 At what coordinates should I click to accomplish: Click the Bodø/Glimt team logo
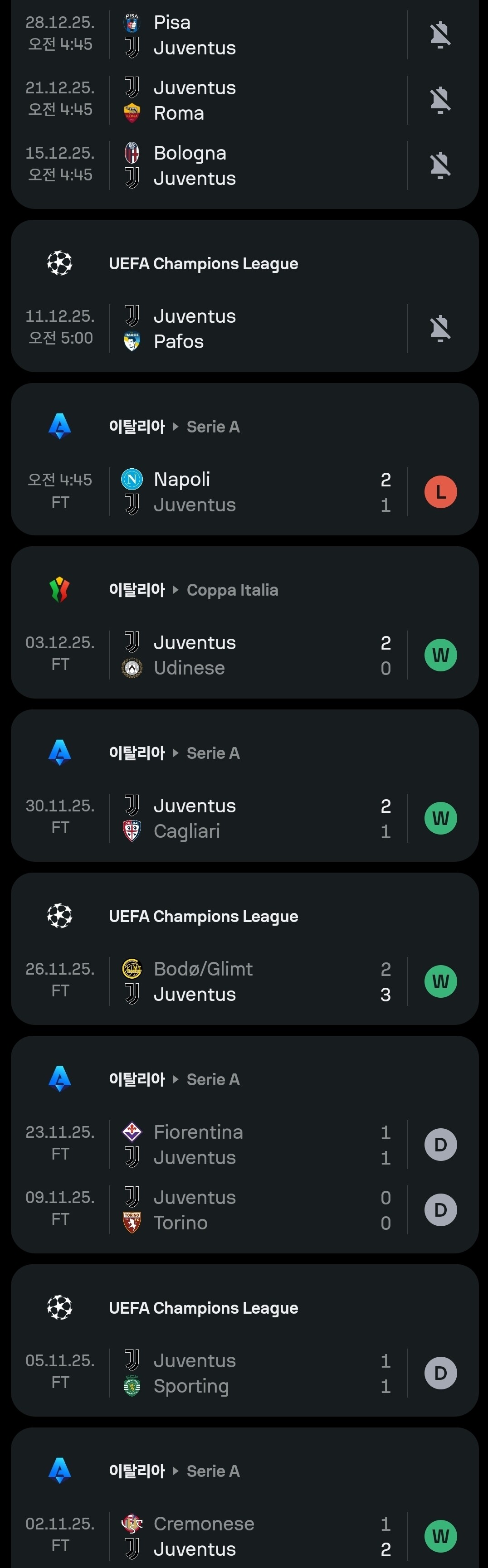(x=132, y=968)
